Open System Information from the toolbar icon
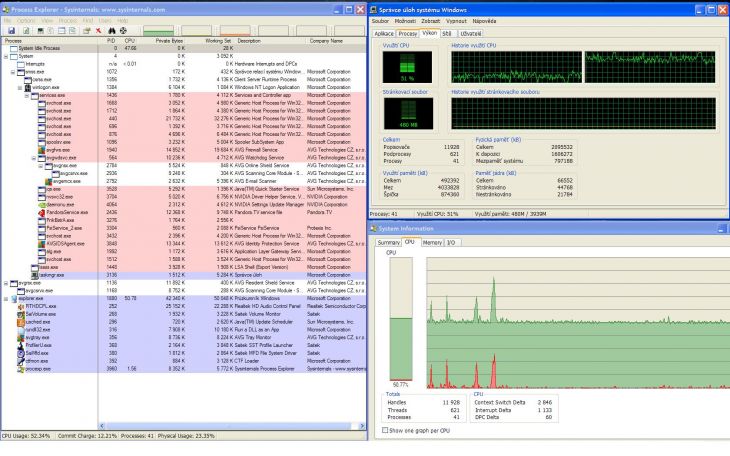This screenshot has width=730, height=456. coord(41,31)
